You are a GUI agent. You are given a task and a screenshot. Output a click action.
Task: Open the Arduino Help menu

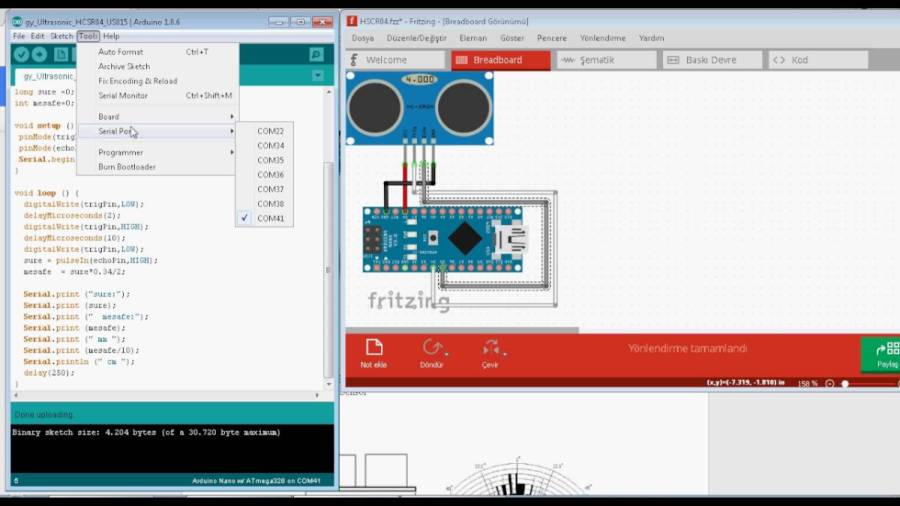(111, 36)
